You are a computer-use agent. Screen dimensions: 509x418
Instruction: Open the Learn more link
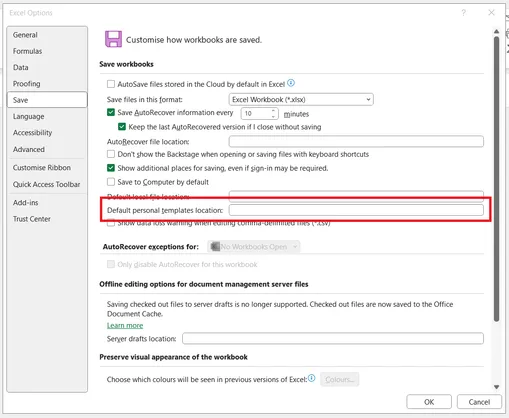pyautogui.click(x=125, y=325)
